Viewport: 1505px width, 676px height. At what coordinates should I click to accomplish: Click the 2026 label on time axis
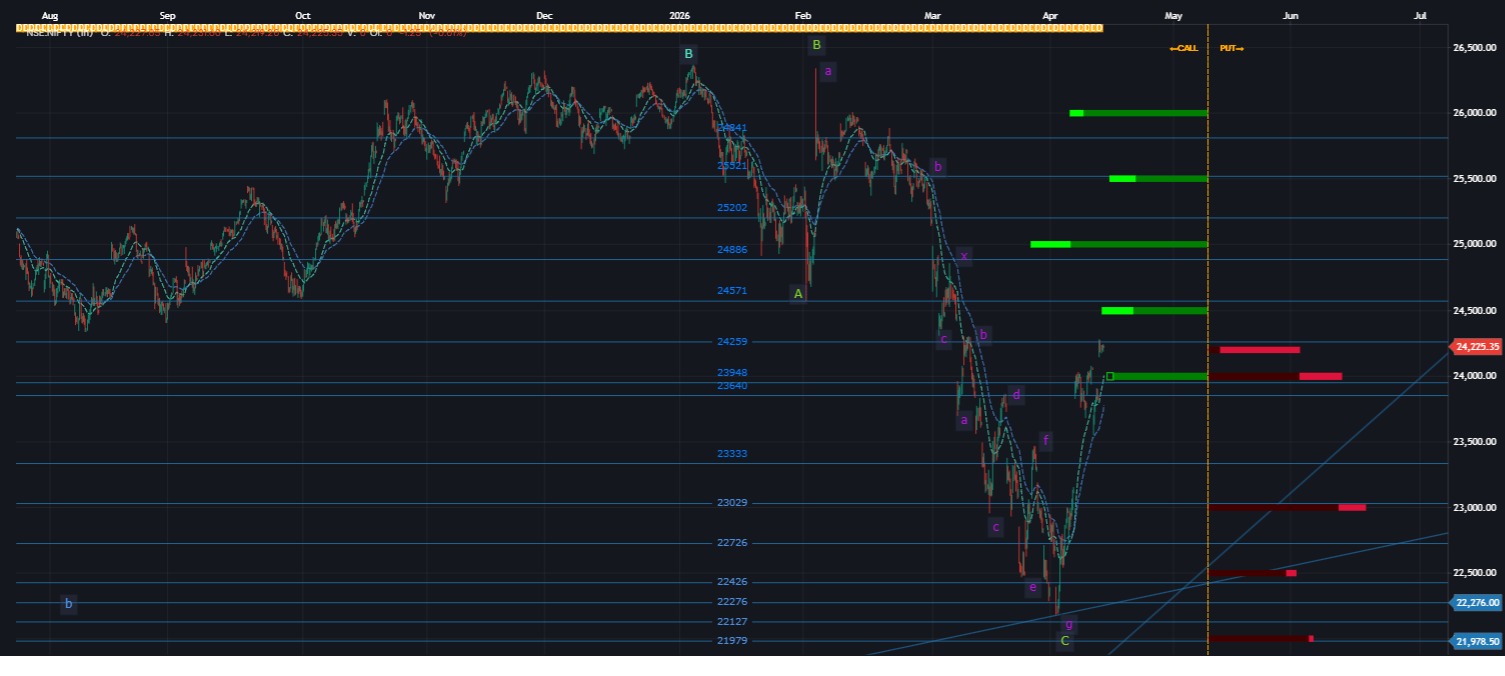680,15
